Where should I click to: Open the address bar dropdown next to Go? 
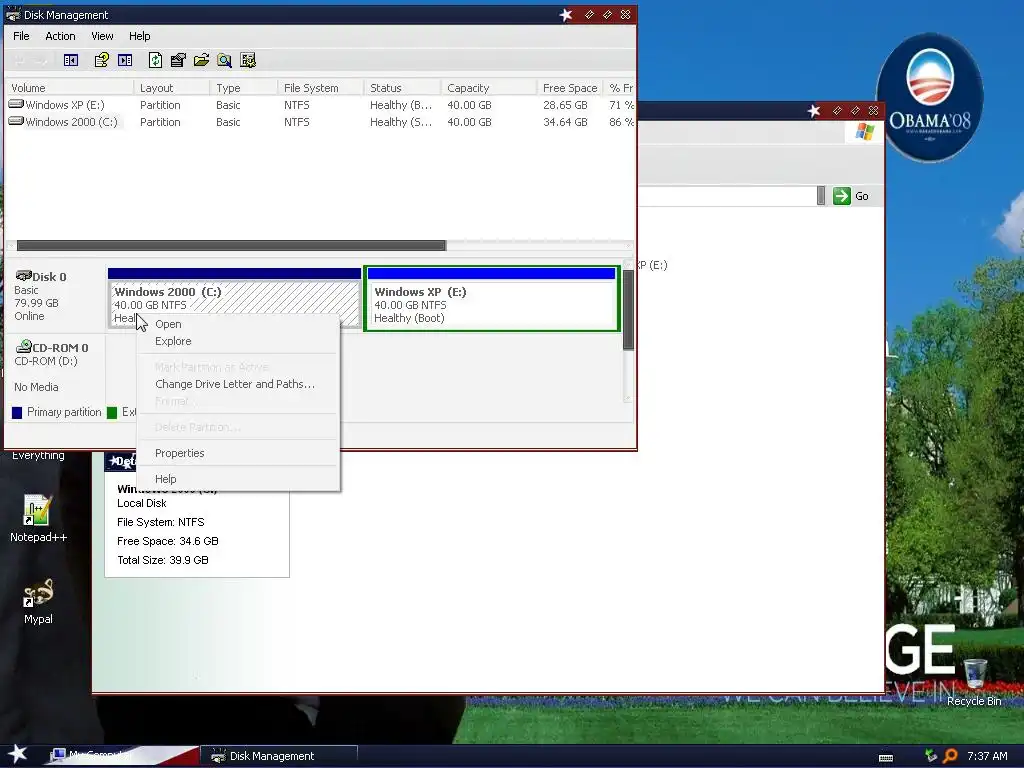point(821,195)
